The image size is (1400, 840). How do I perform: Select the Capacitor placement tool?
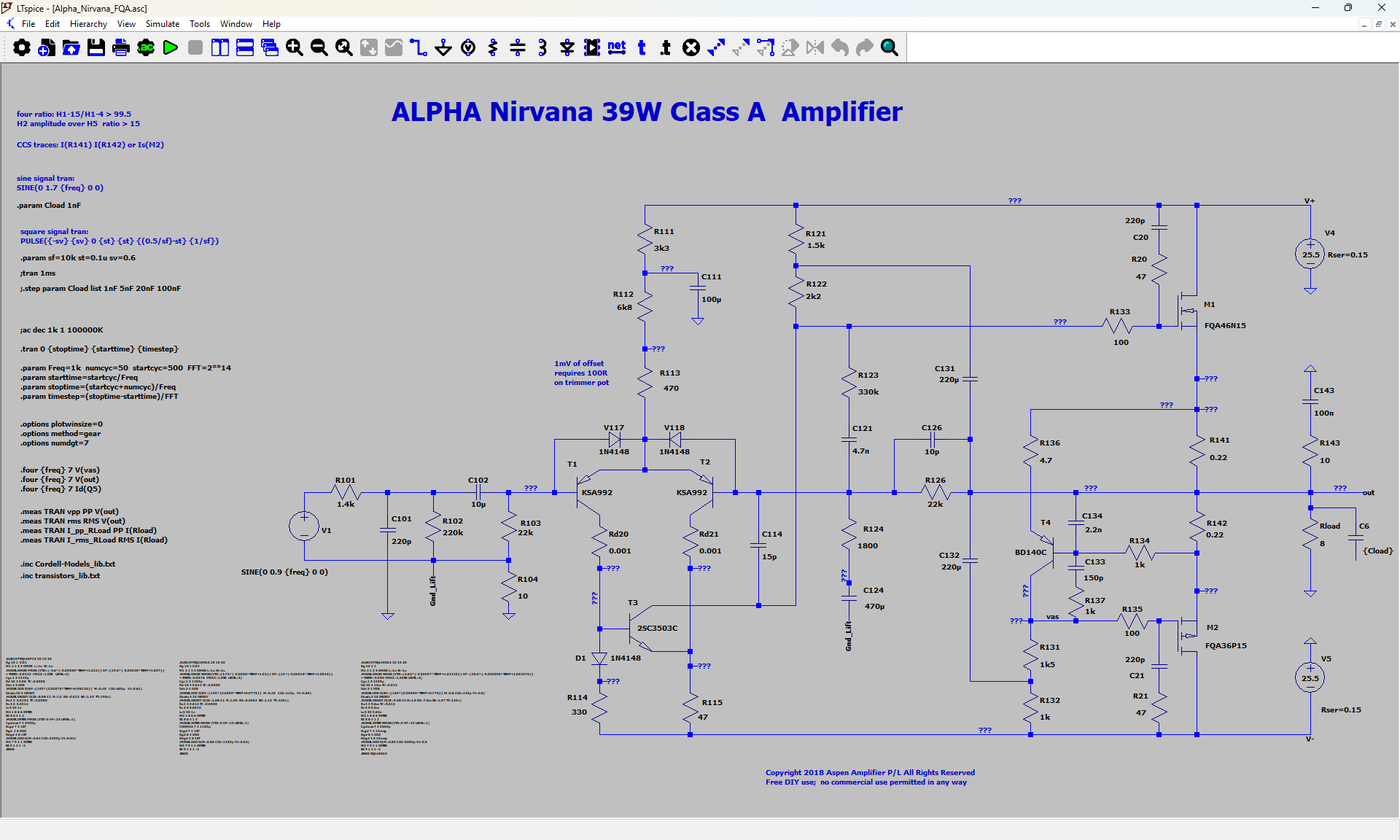pyautogui.click(x=518, y=48)
